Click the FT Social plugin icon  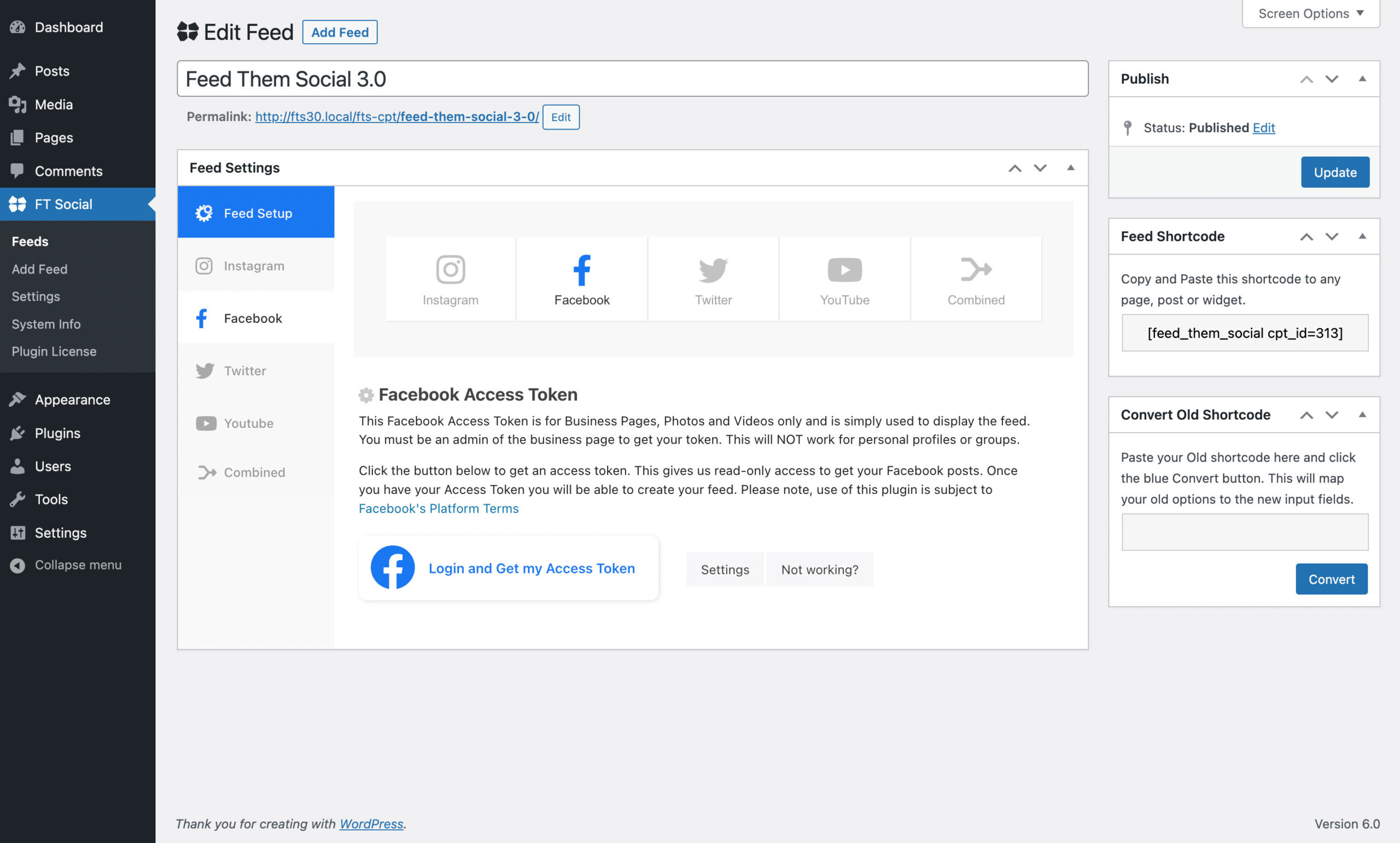pyautogui.click(x=17, y=204)
